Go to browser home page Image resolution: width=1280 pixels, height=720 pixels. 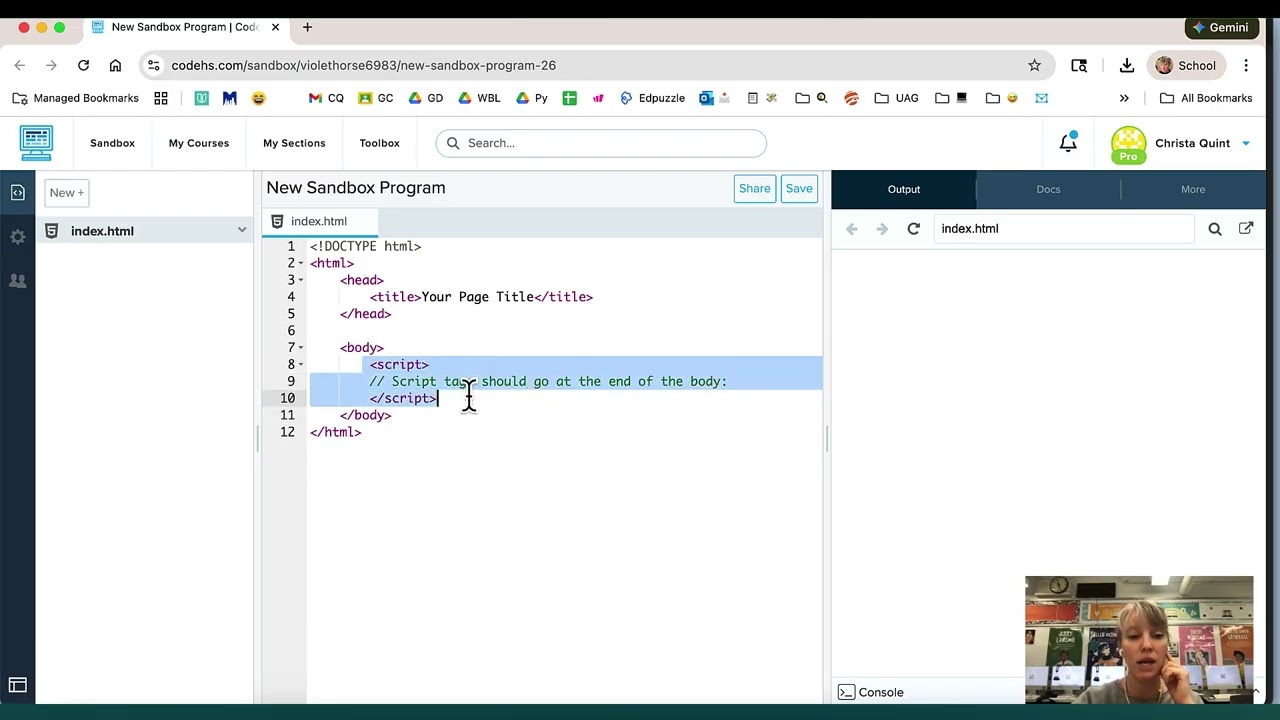point(115,65)
